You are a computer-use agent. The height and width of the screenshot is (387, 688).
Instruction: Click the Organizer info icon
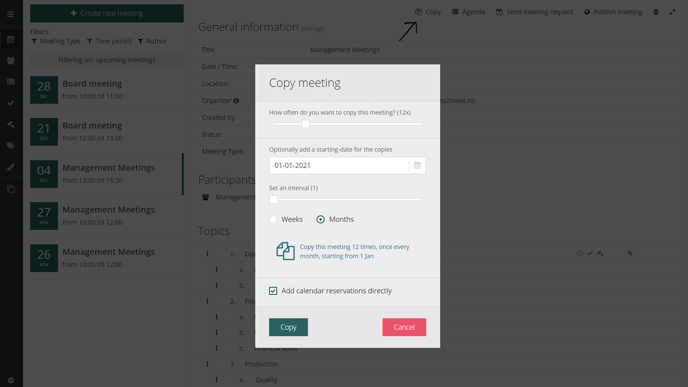(236, 100)
